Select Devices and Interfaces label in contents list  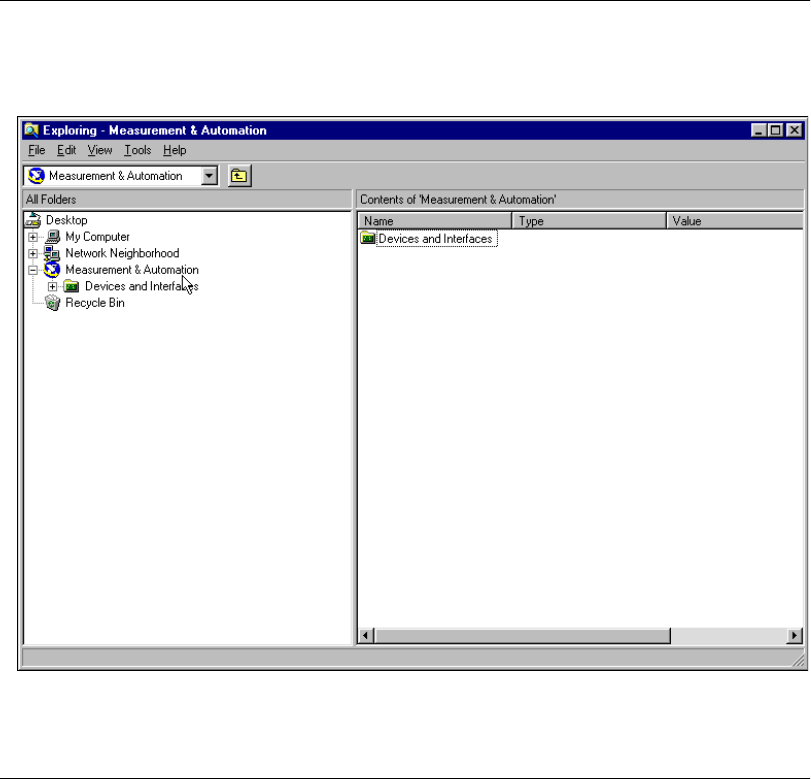click(436, 238)
